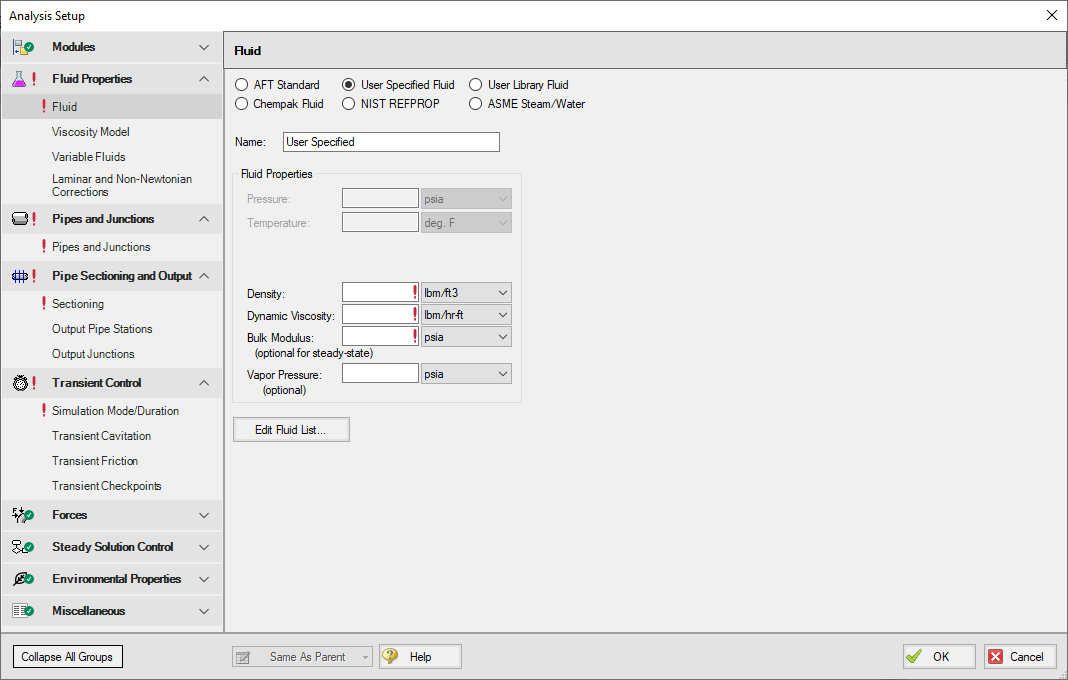
Task: Enable the Chempak Fluid option
Action: 241,103
